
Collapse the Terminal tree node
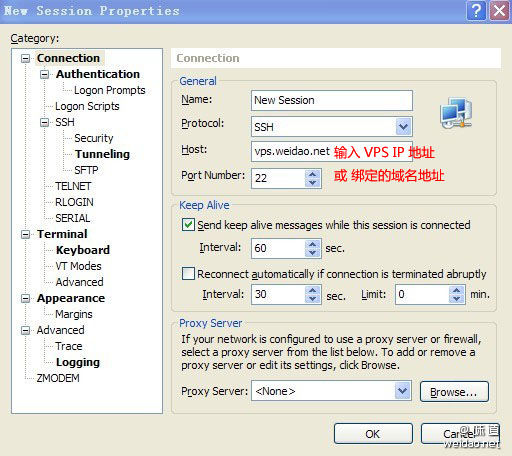point(25,234)
